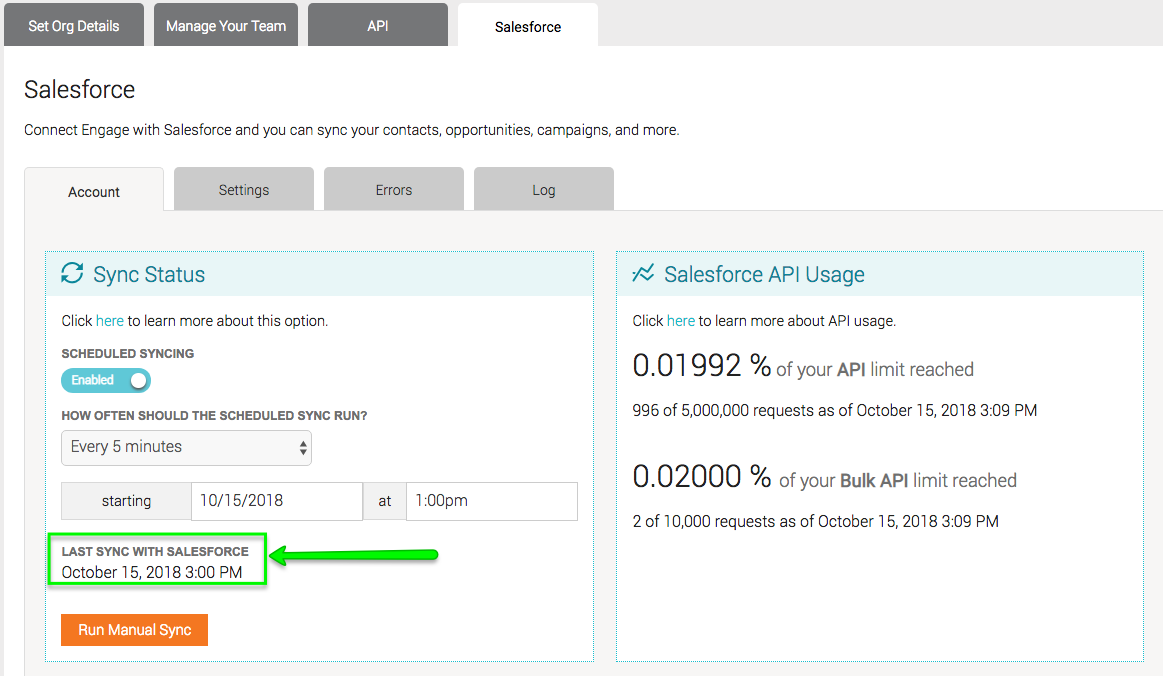The width and height of the screenshot is (1163, 676).
Task: Click the start time field 1:00pm
Action: (492, 501)
